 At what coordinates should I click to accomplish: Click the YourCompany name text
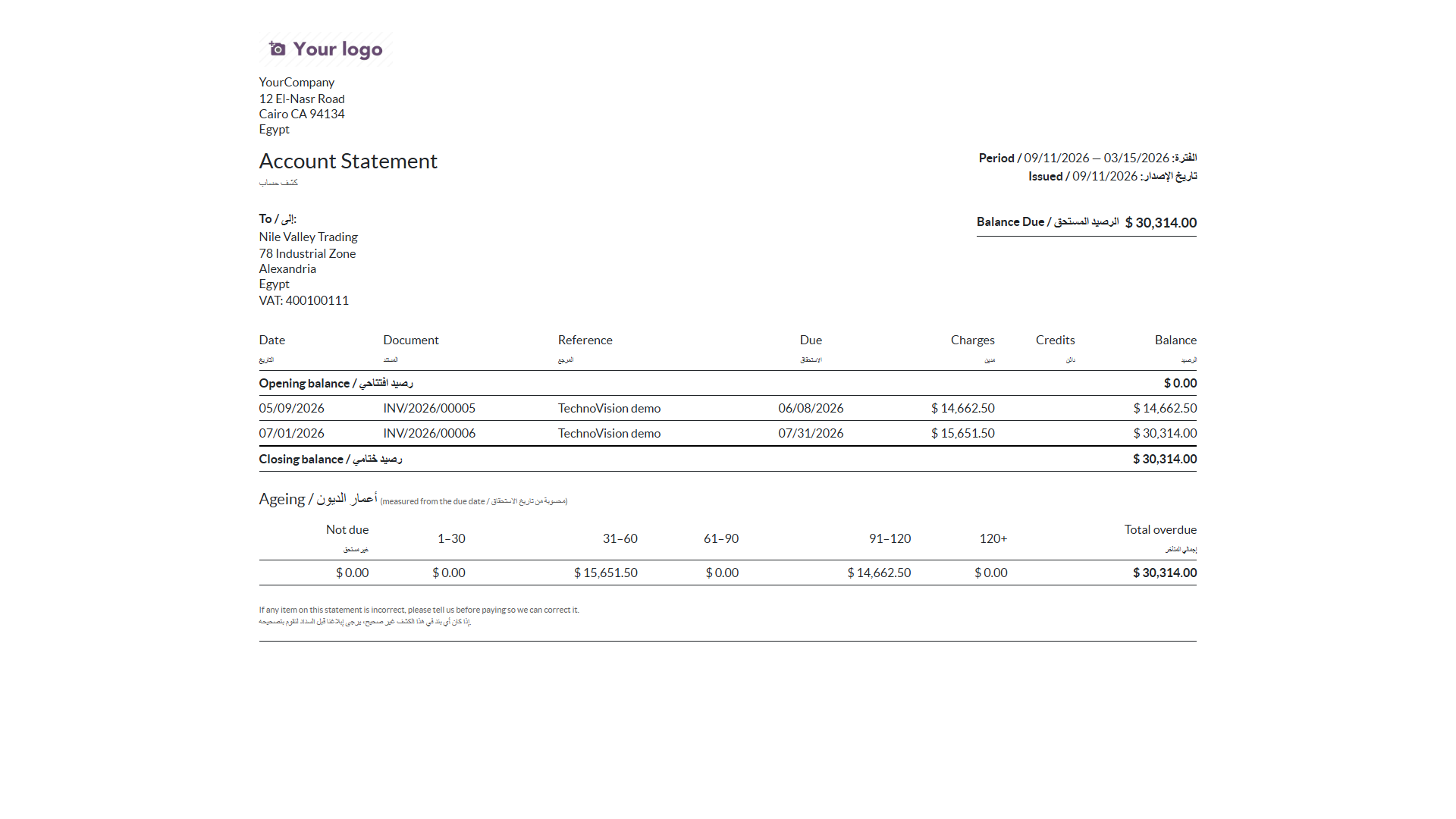[297, 82]
